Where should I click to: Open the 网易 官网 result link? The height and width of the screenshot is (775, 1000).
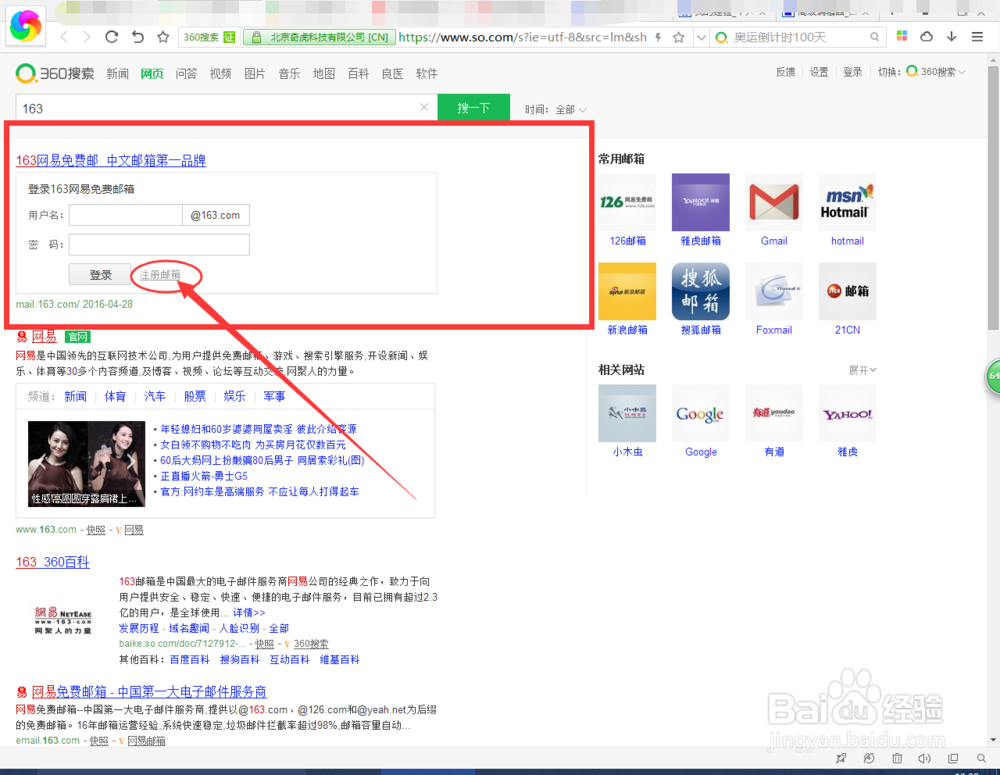click(45, 336)
